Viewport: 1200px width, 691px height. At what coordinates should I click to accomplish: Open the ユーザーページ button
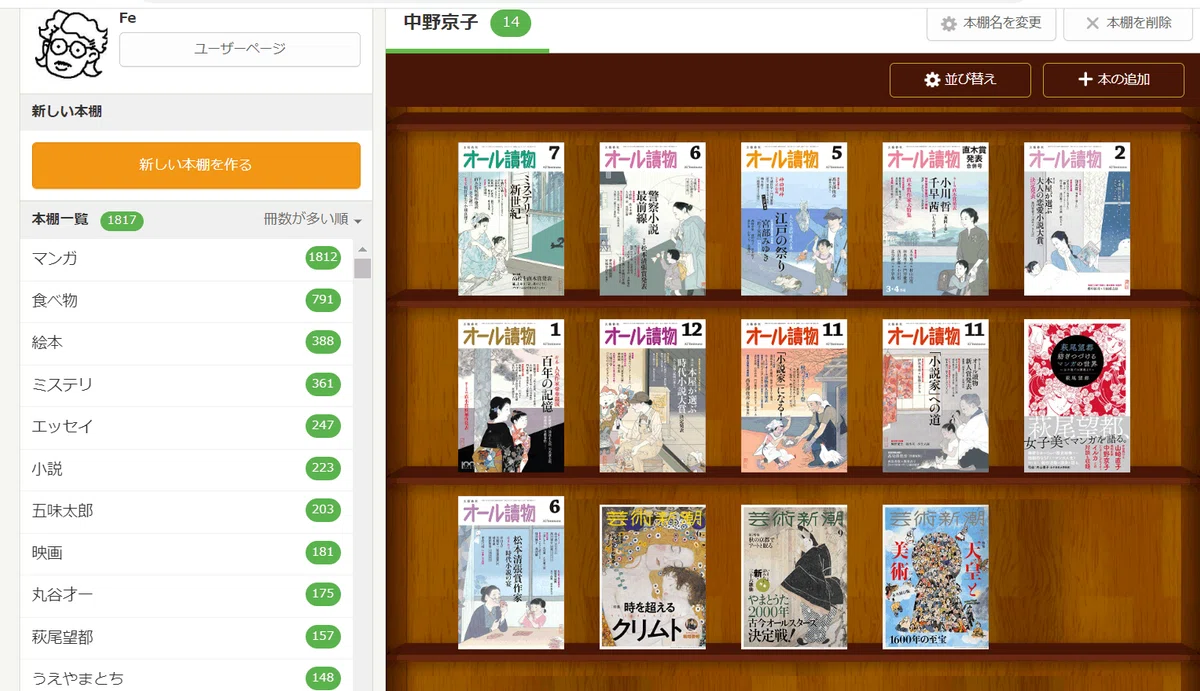point(240,49)
